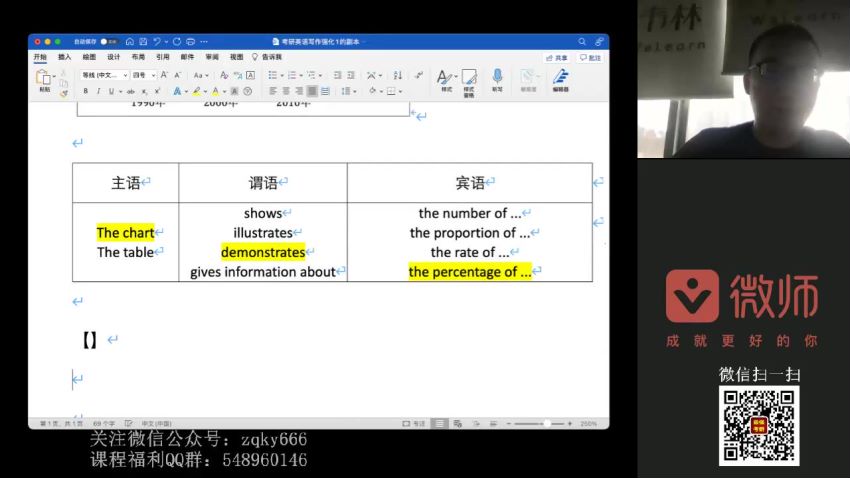Toggle Strikethrough formatting
The image size is (850, 478).
[131, 92]
